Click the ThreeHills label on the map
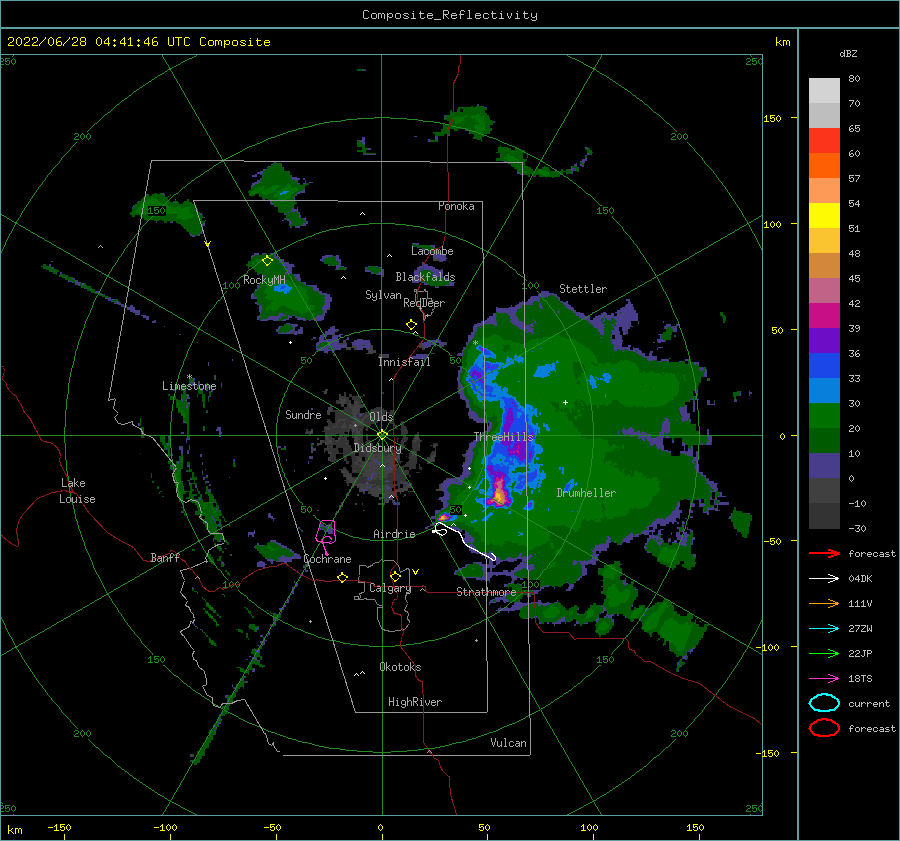Screen dimensions: 900x841 tap(503, 437)
